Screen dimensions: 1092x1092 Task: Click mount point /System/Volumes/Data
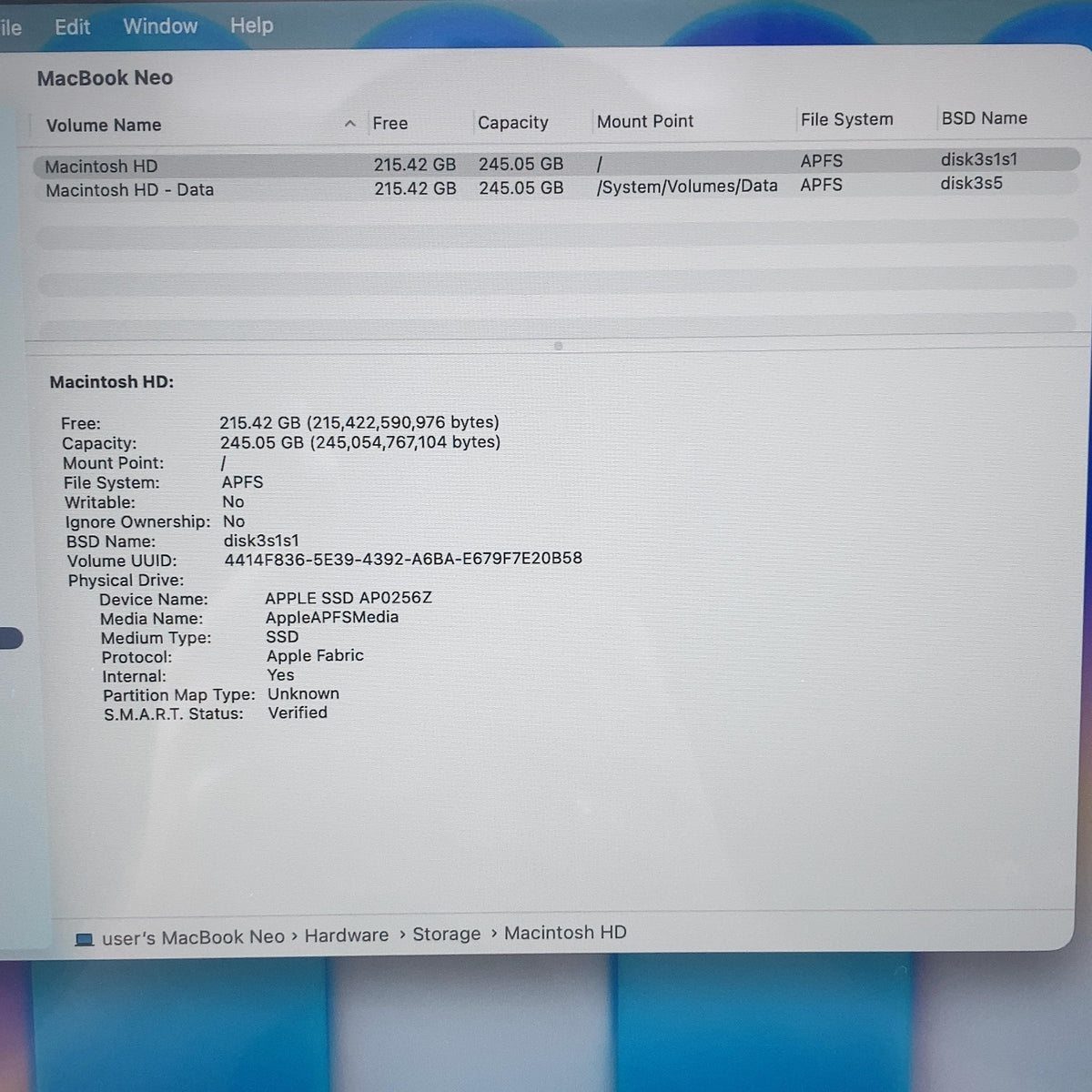687,187
